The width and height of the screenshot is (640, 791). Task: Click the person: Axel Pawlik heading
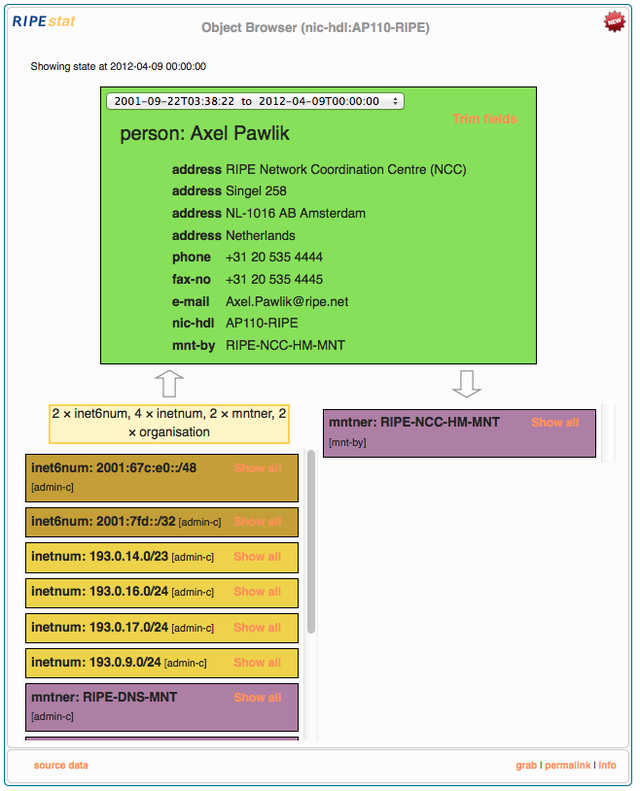204,133
